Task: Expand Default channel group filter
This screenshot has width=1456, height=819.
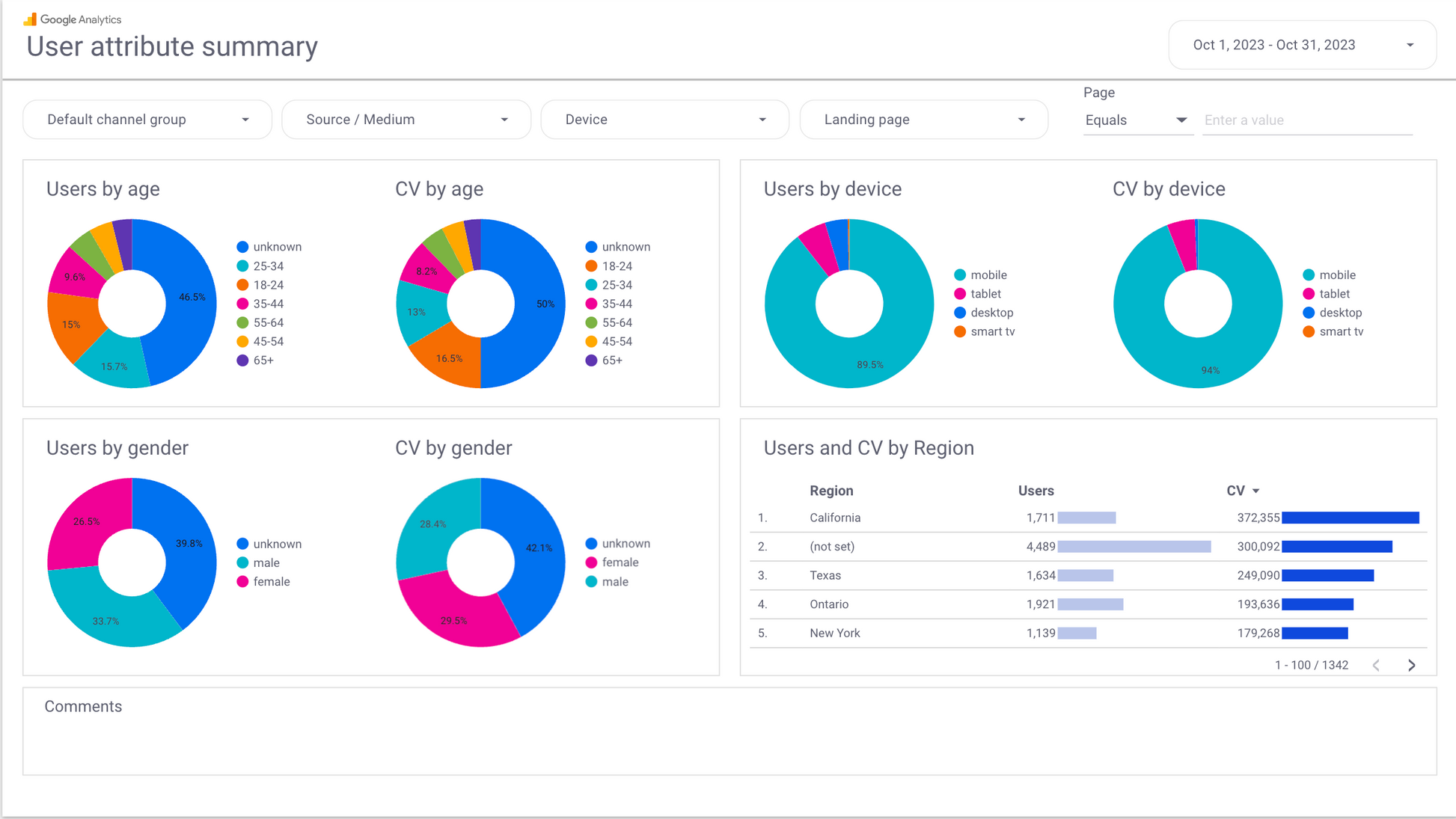Action: (x=147, y=120)
